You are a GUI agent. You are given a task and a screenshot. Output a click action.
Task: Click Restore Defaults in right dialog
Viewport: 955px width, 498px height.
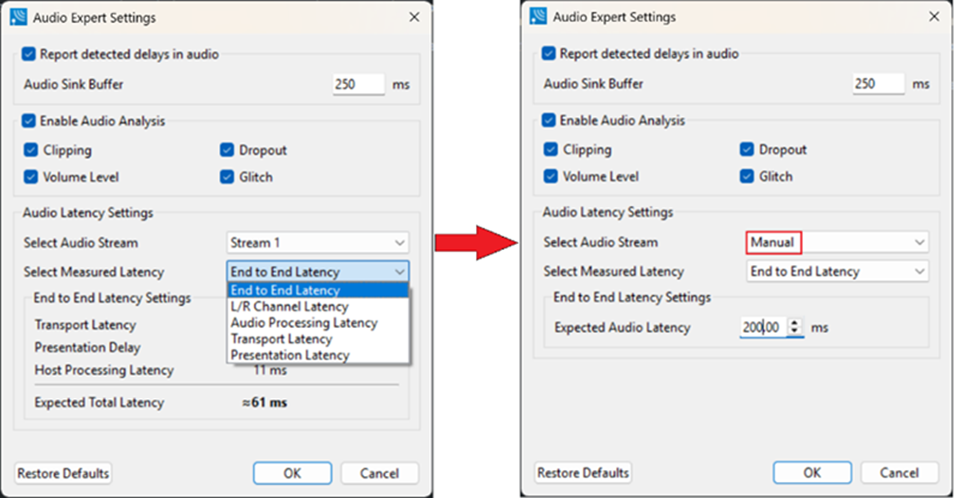pyautogui.click(x=583, y=472)
